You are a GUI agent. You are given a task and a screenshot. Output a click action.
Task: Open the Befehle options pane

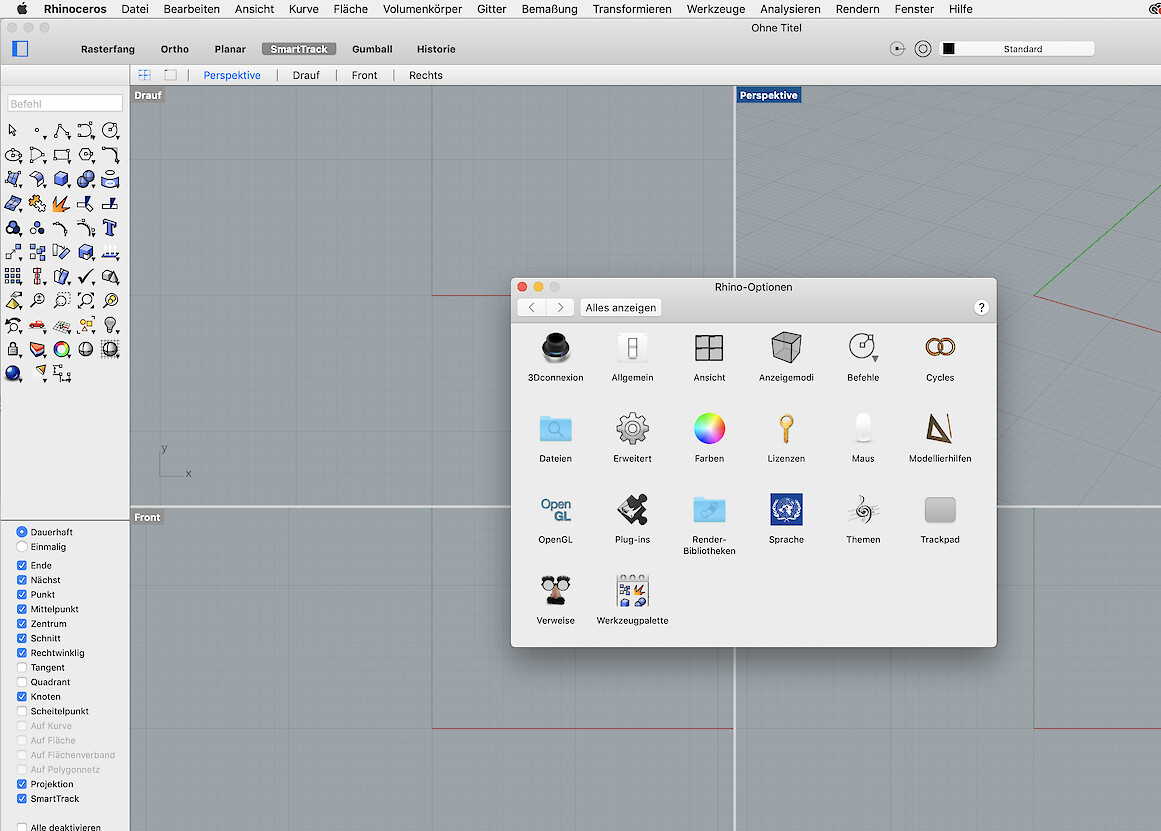(x=863, y=357)
